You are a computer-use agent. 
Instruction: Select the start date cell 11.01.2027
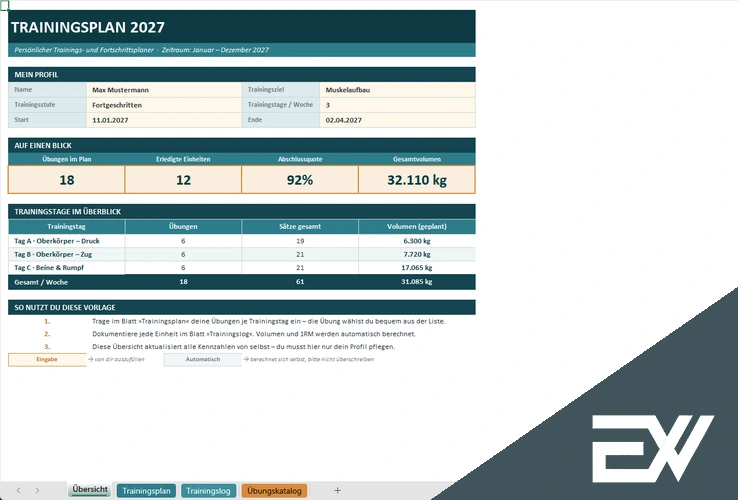(x=164, y=120)
